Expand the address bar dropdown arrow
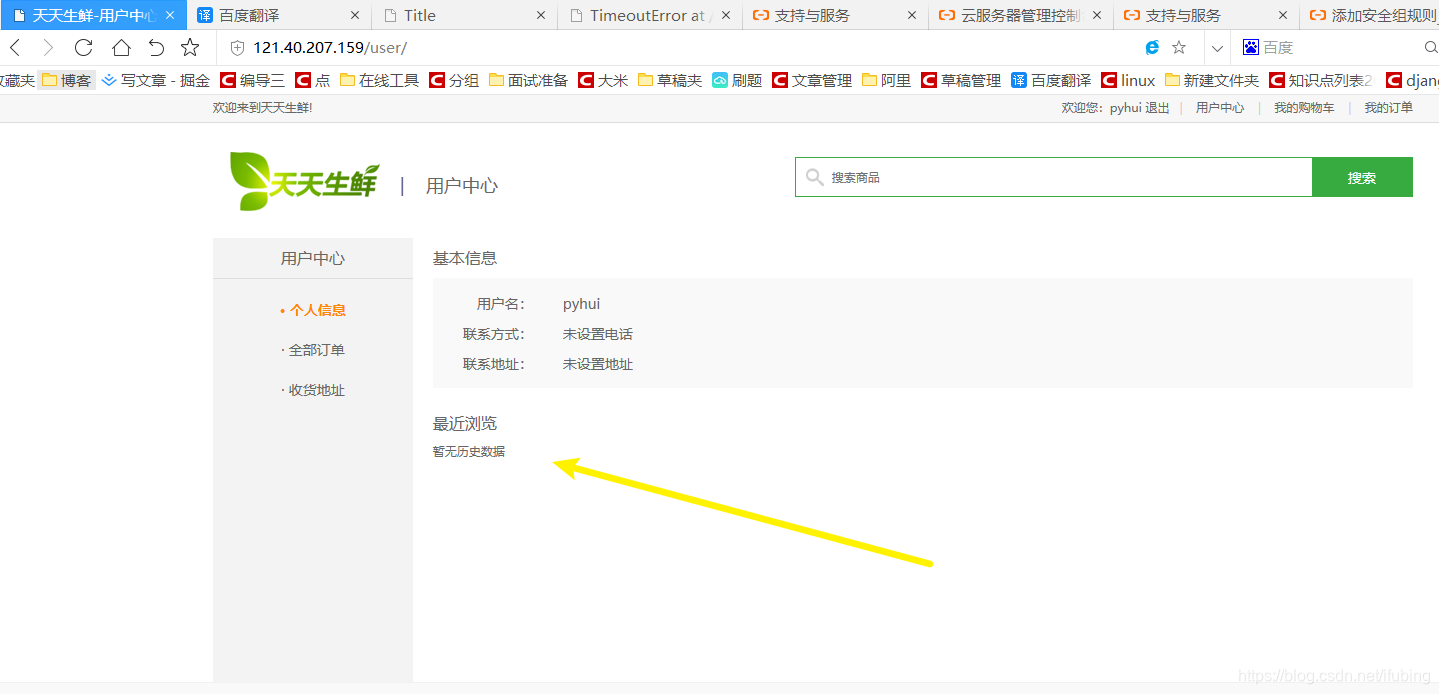 (1216, 48)
